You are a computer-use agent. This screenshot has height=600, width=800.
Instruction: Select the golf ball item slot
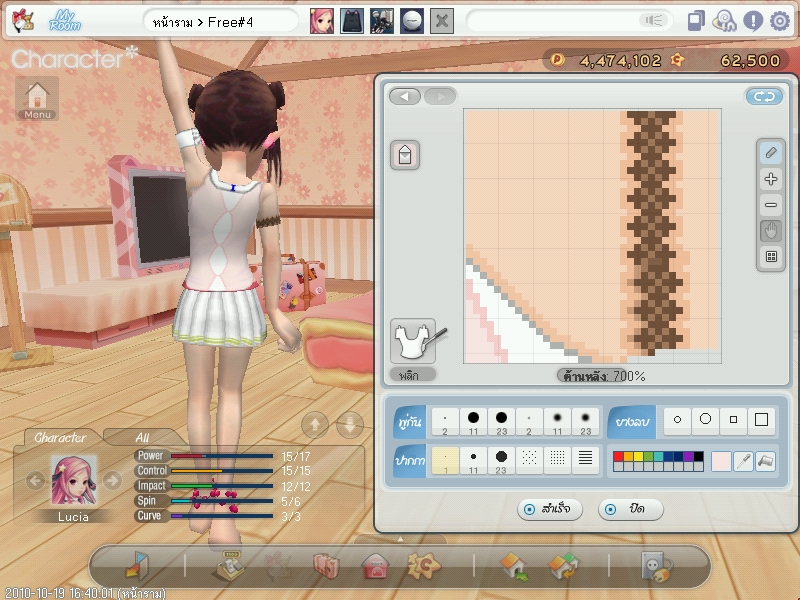click(412, 21)
